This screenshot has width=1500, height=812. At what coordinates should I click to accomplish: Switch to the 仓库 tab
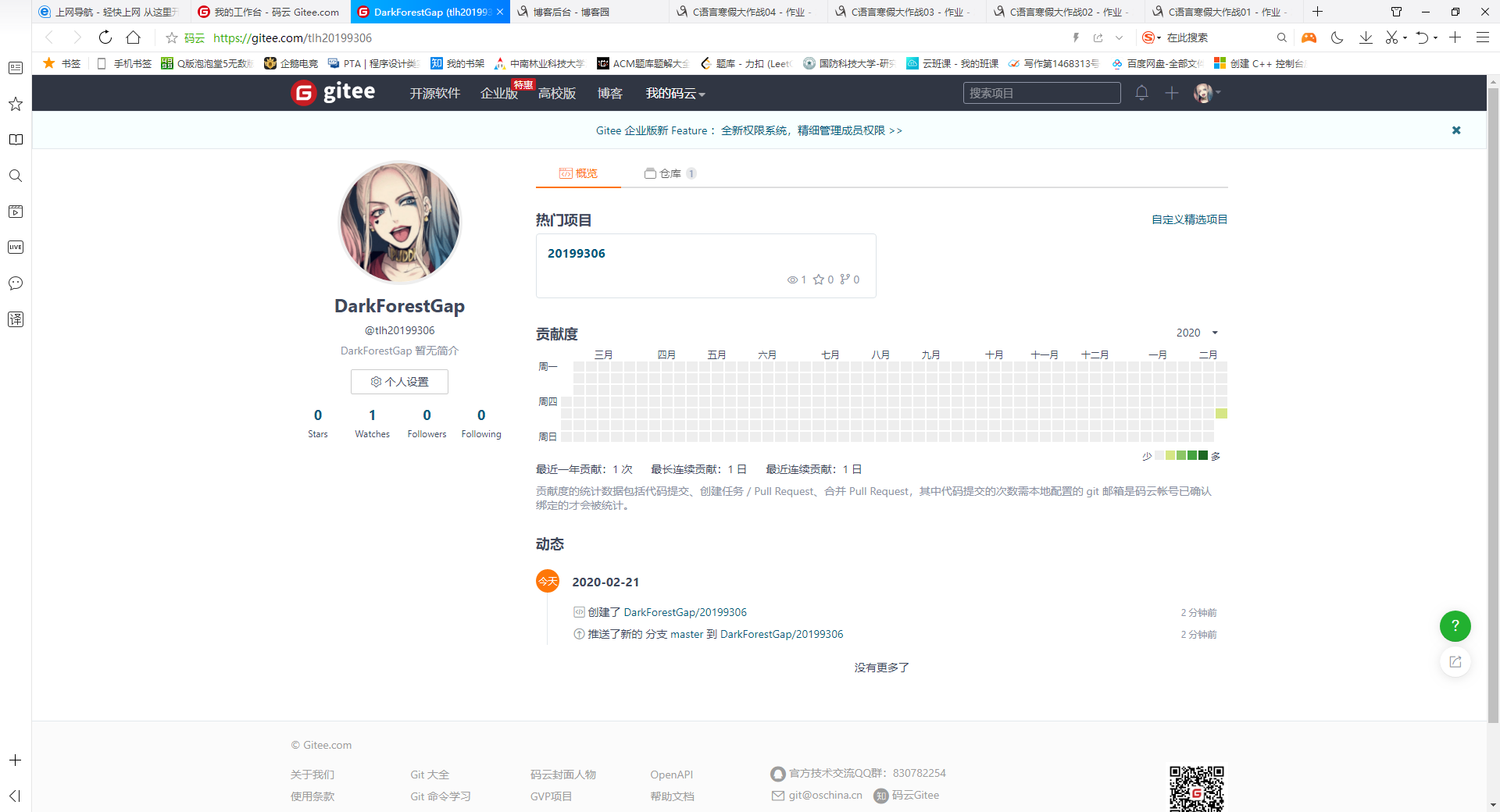(x=670, y=173)
